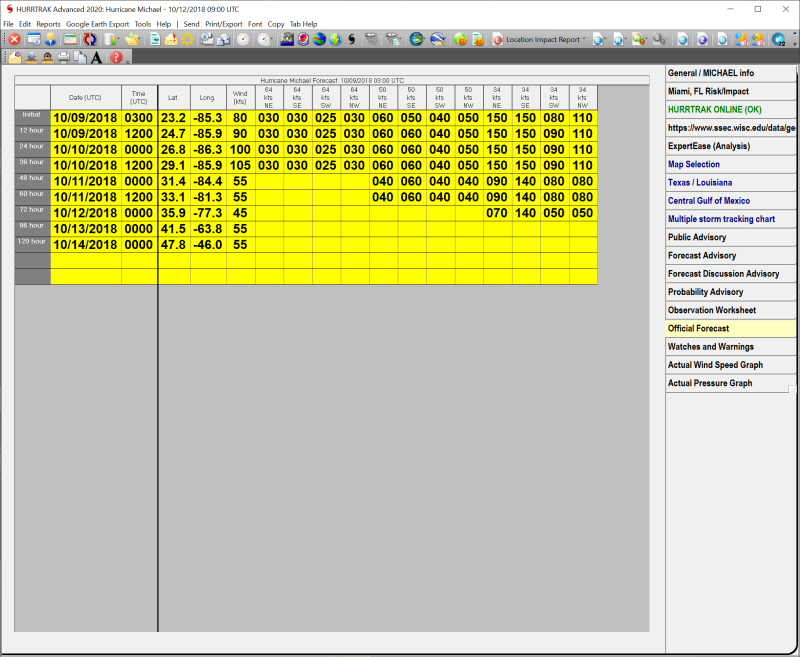Click the large letter A font icon
The width and height of the screenshot is (800, 657).
(96, 58)
